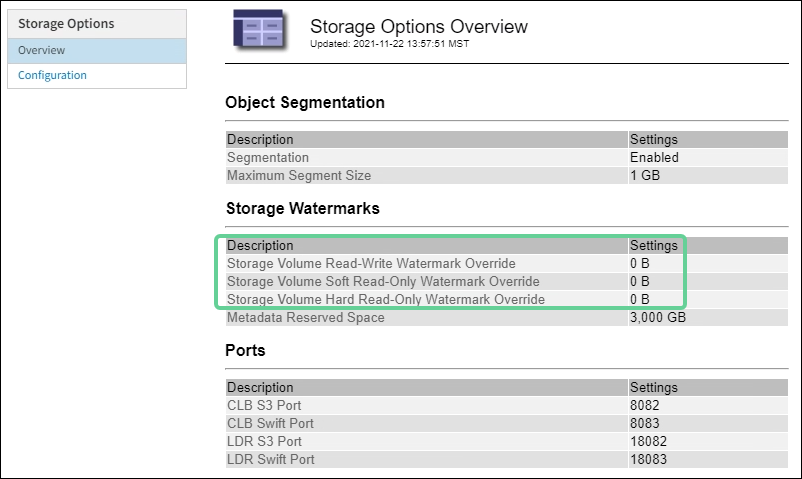
Task: Select the CLB Swift Port value 8083
Action: pyautogui.click(x=645, y=423)
